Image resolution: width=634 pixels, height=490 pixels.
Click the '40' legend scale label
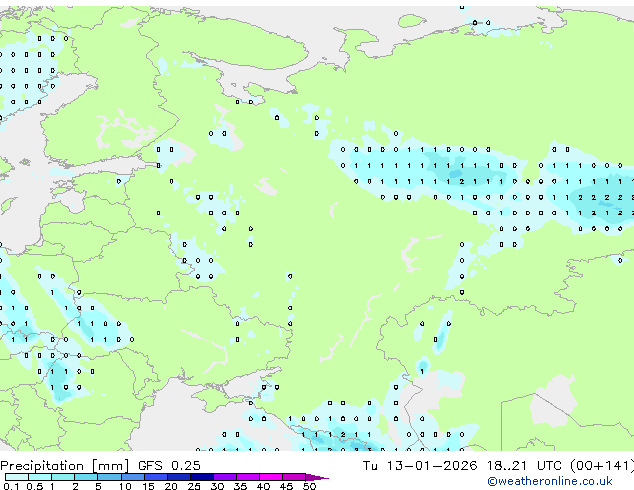tap(263, 486)
